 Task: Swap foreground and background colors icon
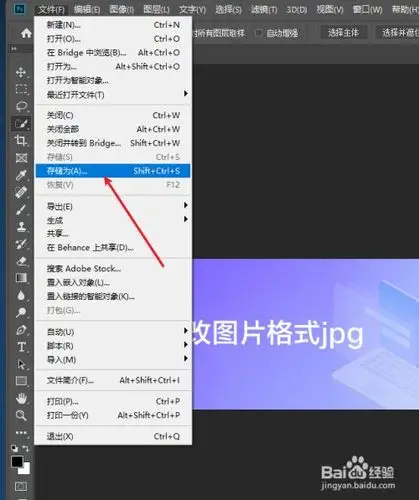[x=26, y=448]
